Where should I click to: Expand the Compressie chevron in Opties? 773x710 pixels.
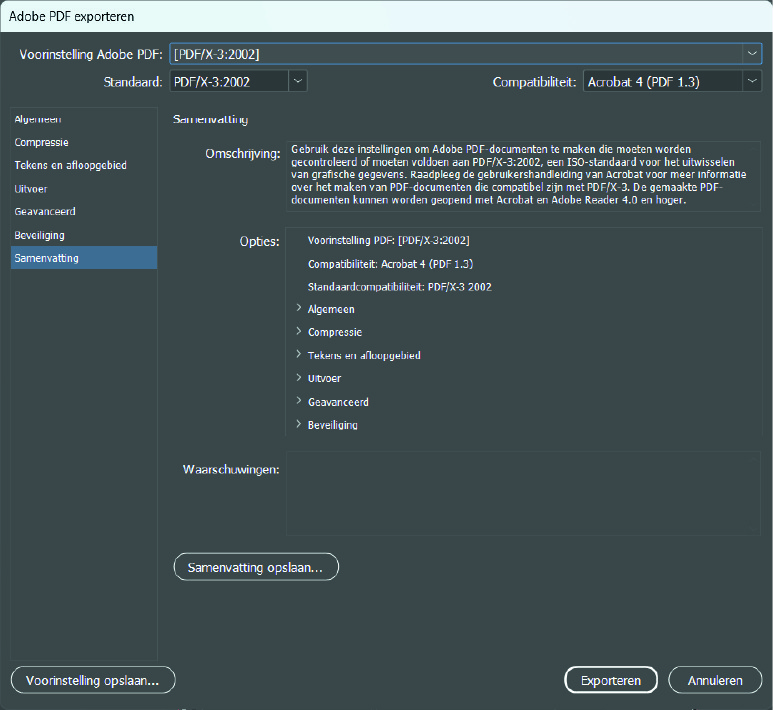[x=299, y=332]
